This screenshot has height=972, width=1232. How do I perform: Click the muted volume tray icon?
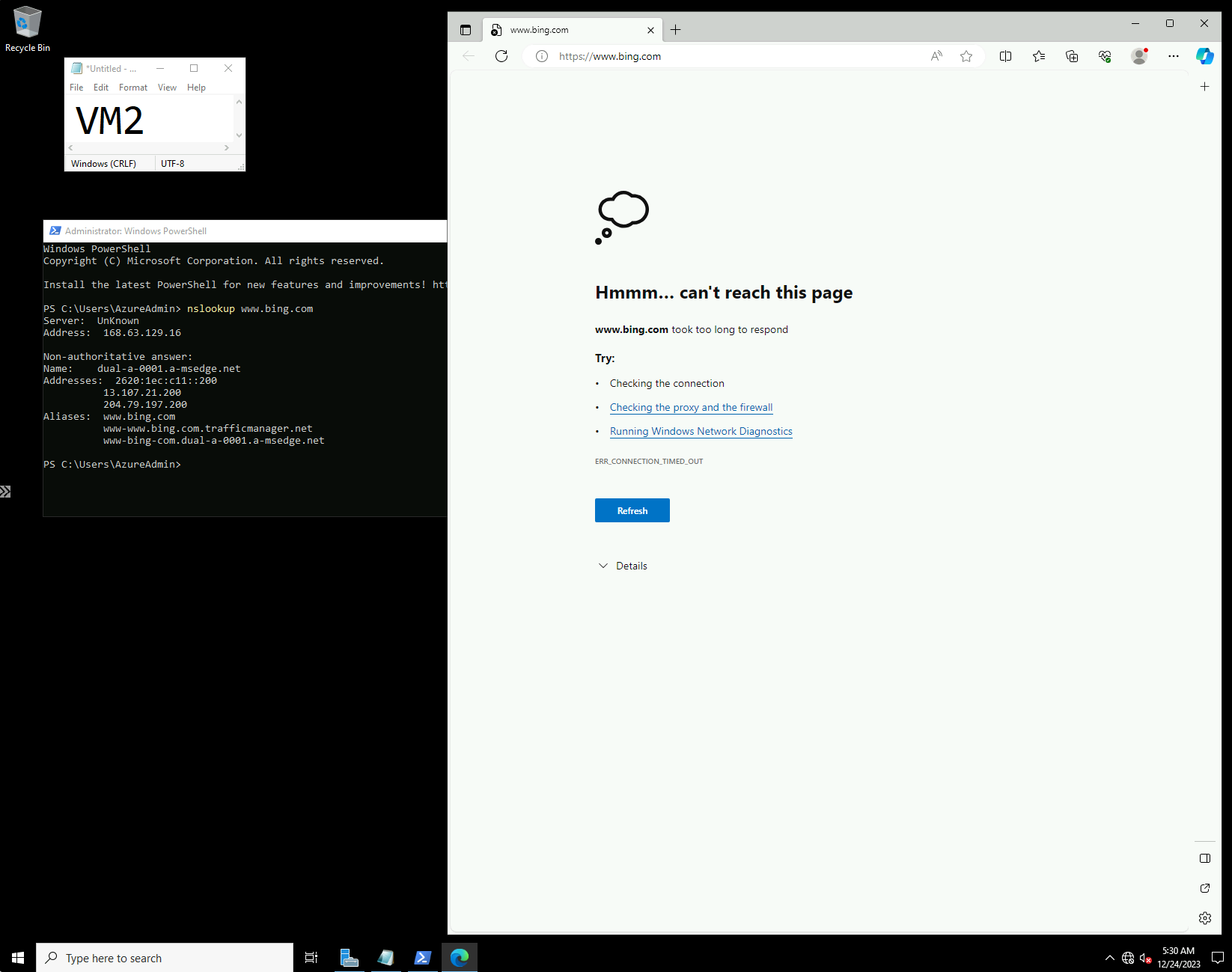click(x=1146, y=958)
